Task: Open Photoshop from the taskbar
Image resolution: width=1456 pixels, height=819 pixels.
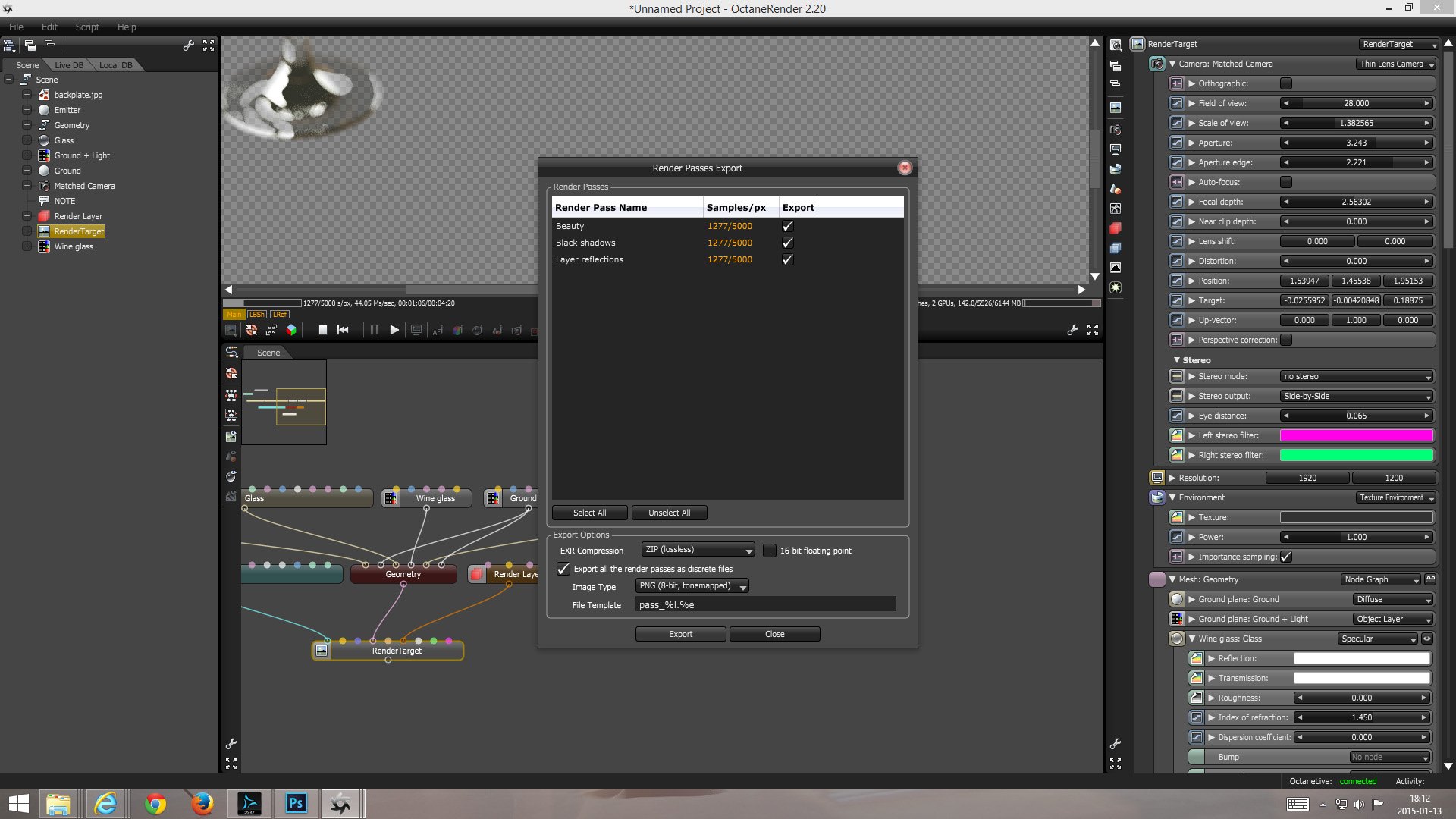Action: 296,803
